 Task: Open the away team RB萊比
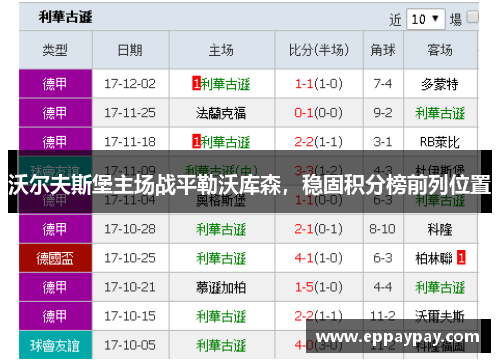click(x=440, y=142)
